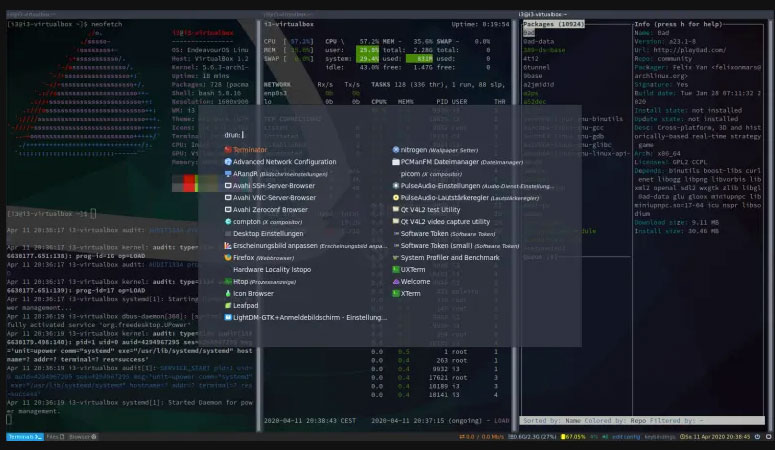Click the Avahi SSH-Server-Browser icon
Screen dimensions: 775x450
228,186
